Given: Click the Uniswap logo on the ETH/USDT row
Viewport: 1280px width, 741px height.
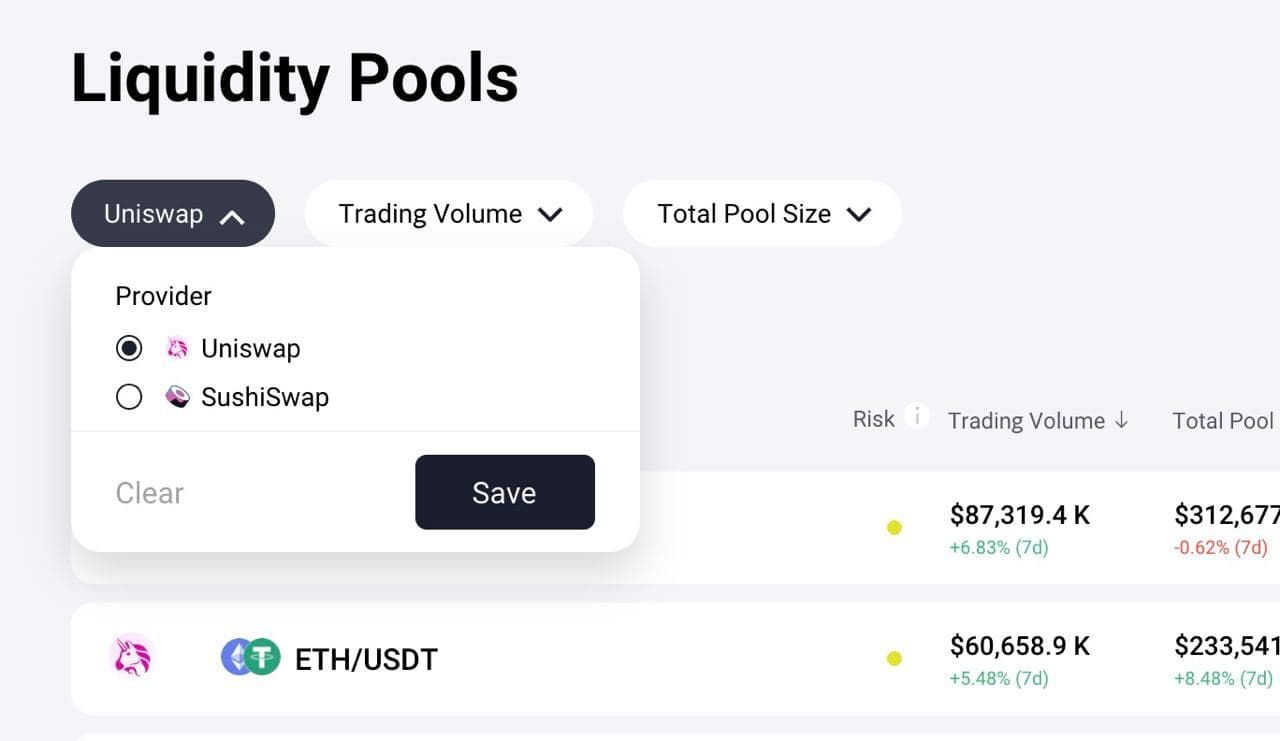Looking at the screenshot, I should tap(132, 658).
